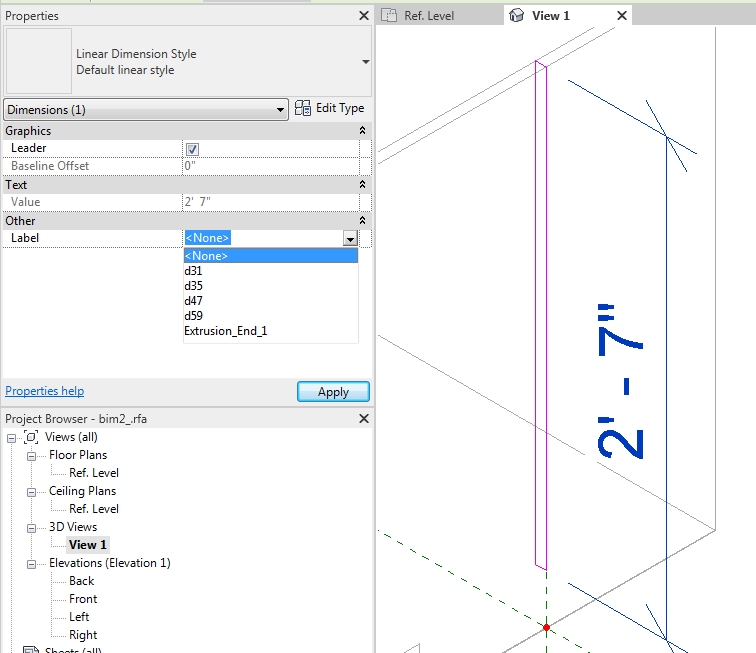Switch to the Ref. Level view tab
Screen dimensions: 756x653
pyautogui.click(x=429, y=16)
